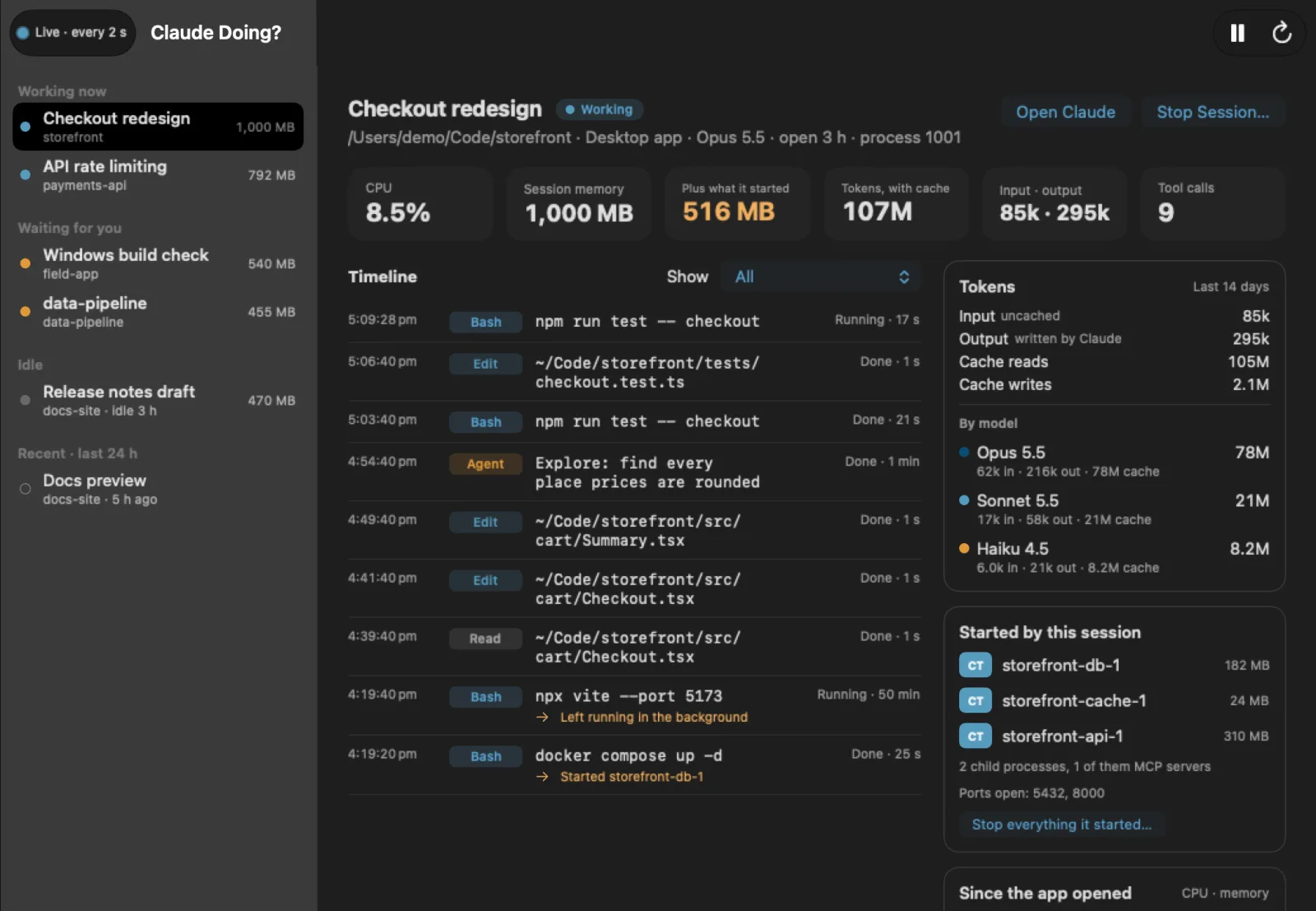
Task: Click the Agent tag in the timeline
Action: [485, 463]
